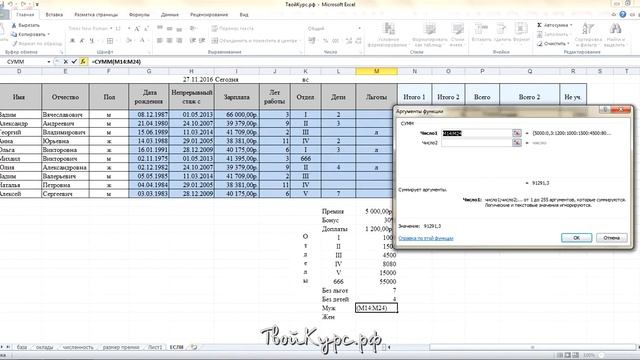Align text to the left

160,40
